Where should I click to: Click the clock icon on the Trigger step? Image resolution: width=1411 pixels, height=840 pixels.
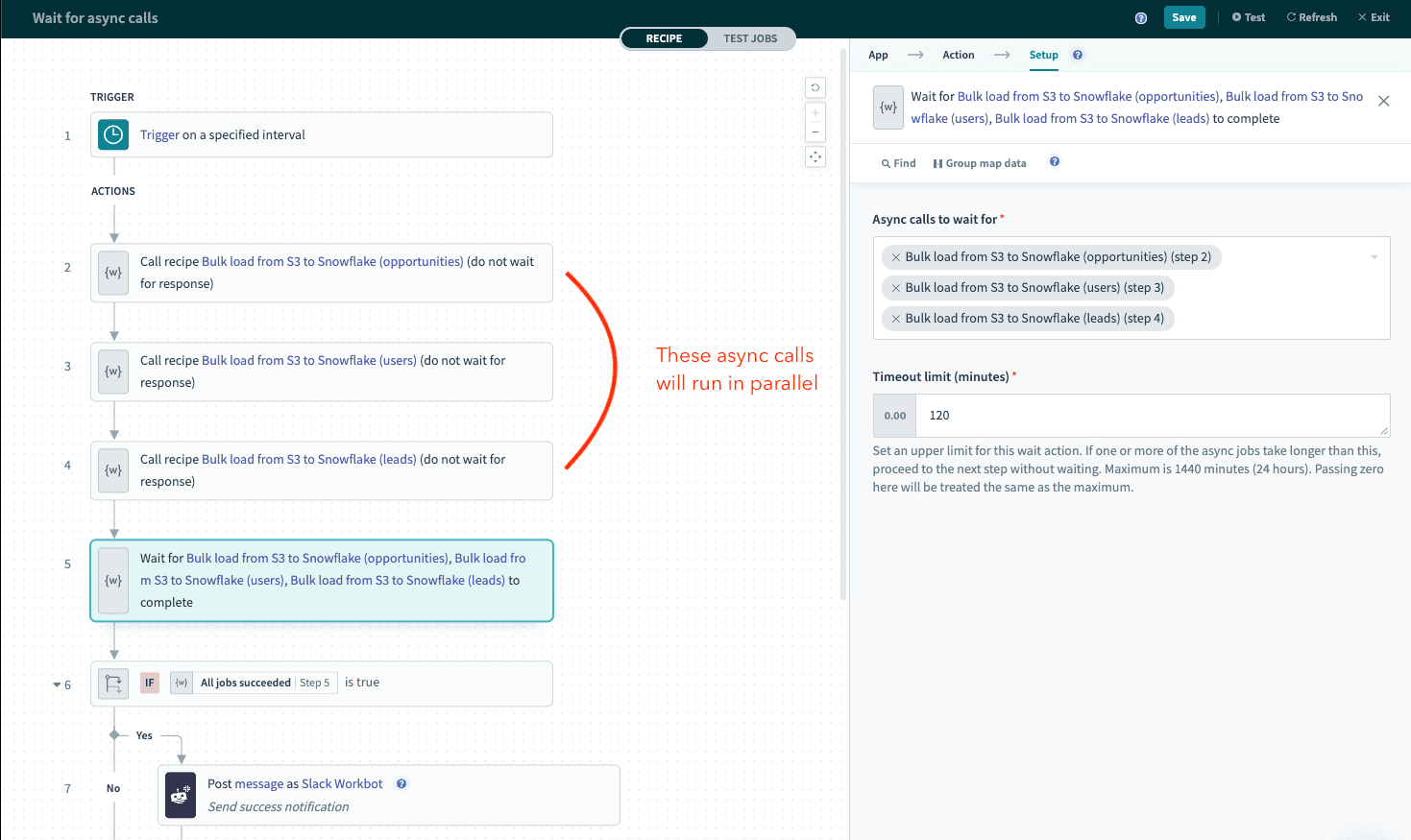tap(113, 134)
